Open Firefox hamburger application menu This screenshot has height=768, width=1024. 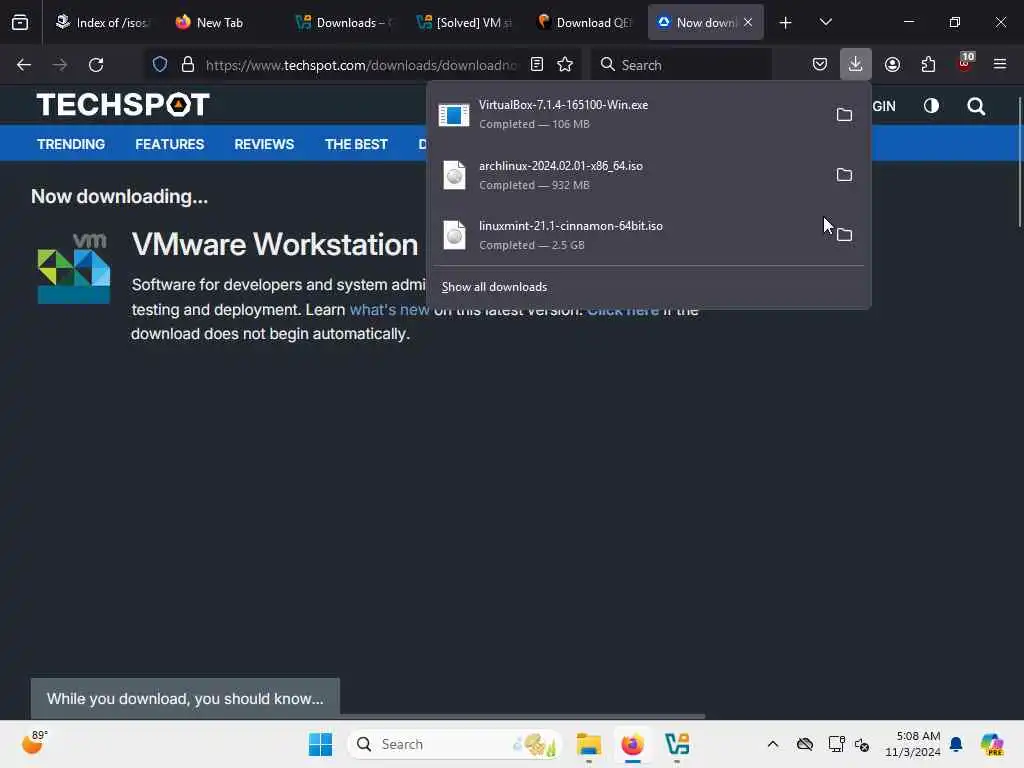(x=1000, y=65)
